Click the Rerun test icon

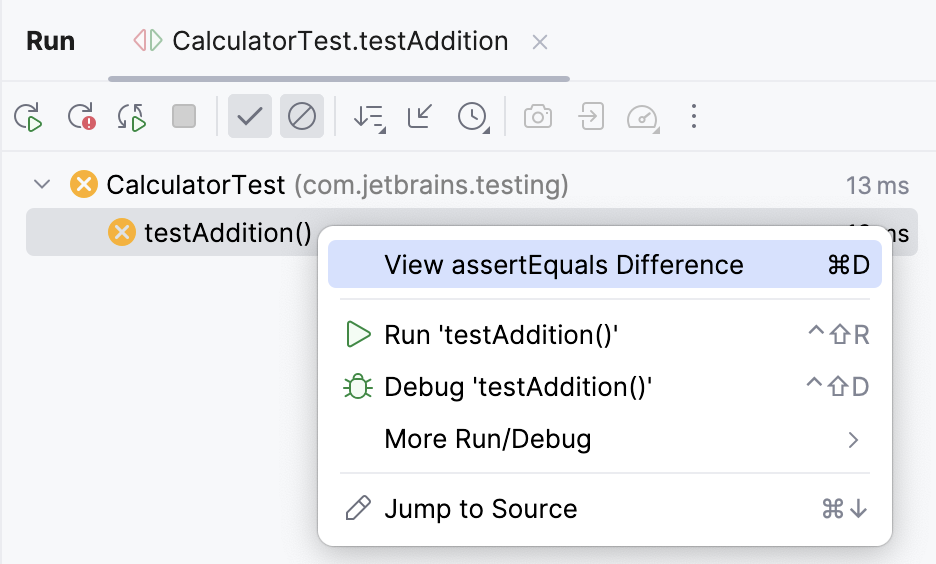point(28,117)
